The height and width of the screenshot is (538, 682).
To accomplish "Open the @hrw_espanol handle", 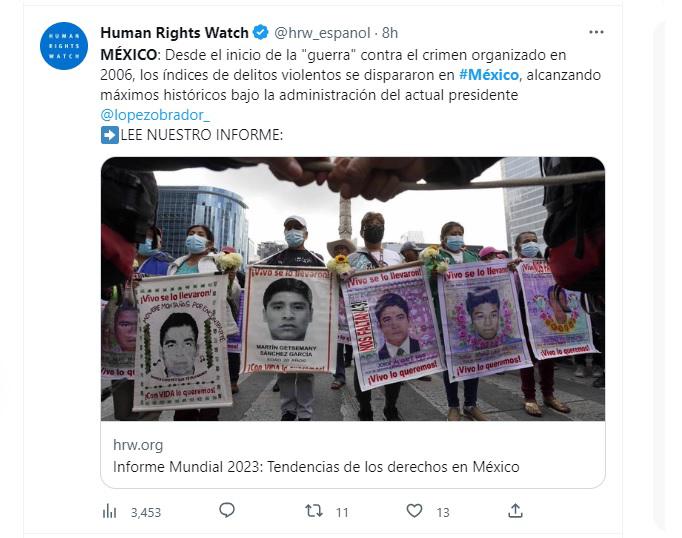I will [x=322, y=33].
